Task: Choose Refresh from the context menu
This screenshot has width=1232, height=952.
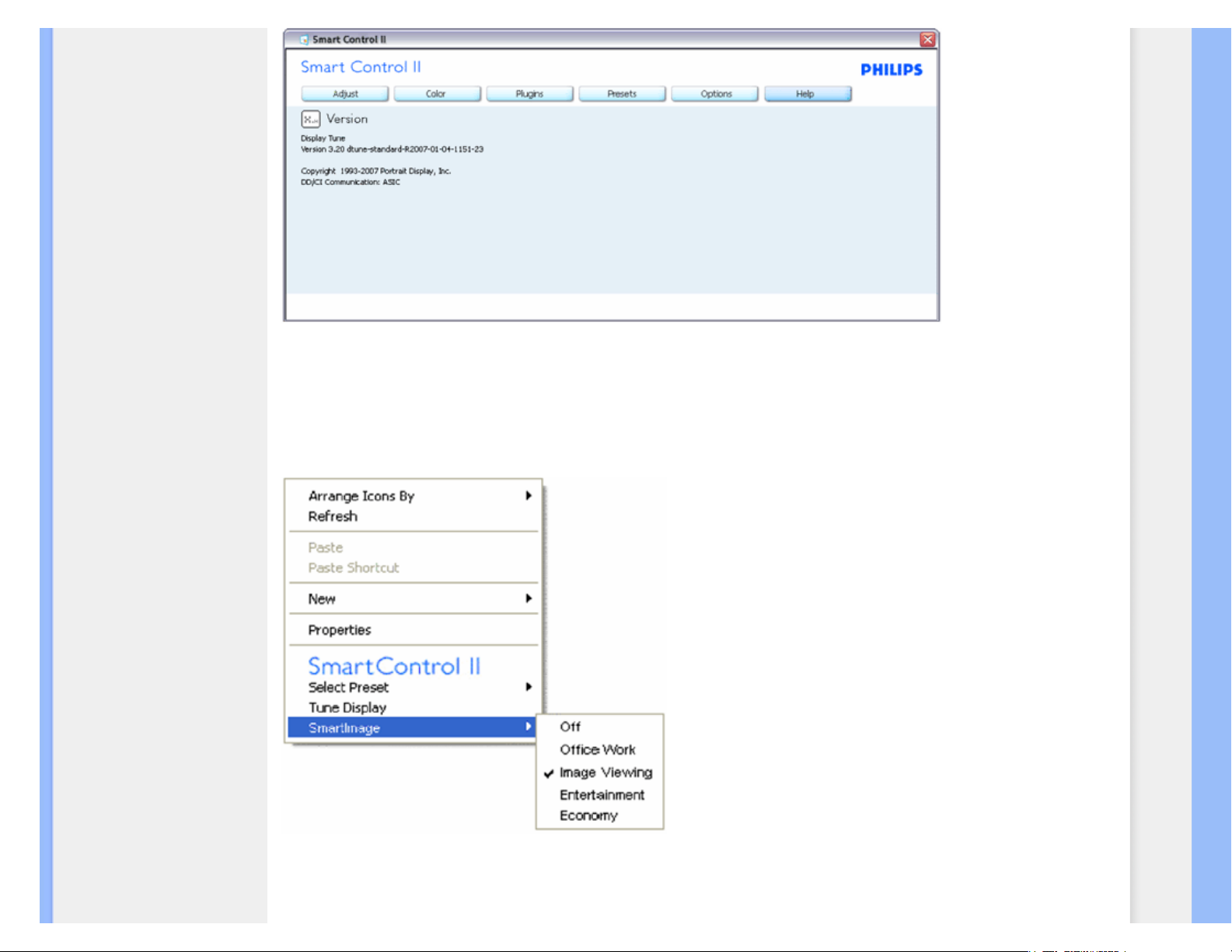Action: point(412,516)
